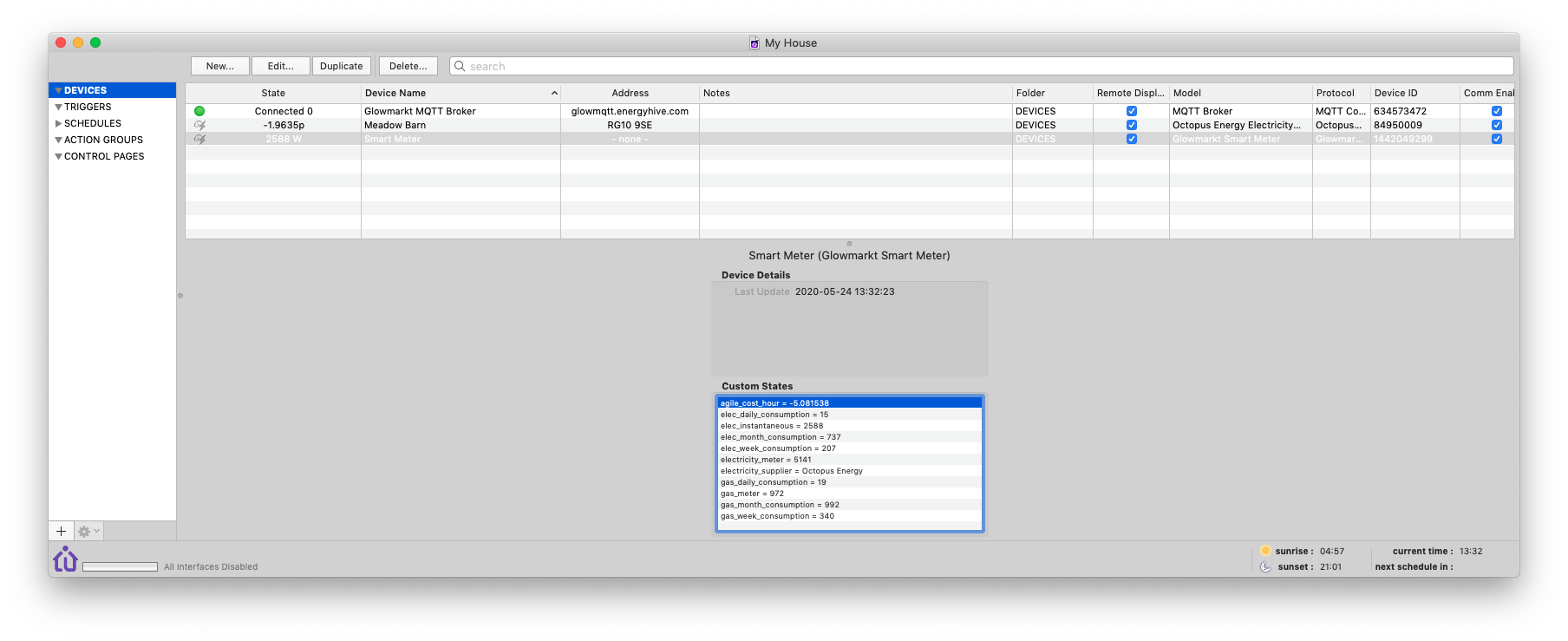The height and width of the screenshot is (641, 1568).
Task: Select ACTION GROUPS in the sidebar
Action: (103, 140)
